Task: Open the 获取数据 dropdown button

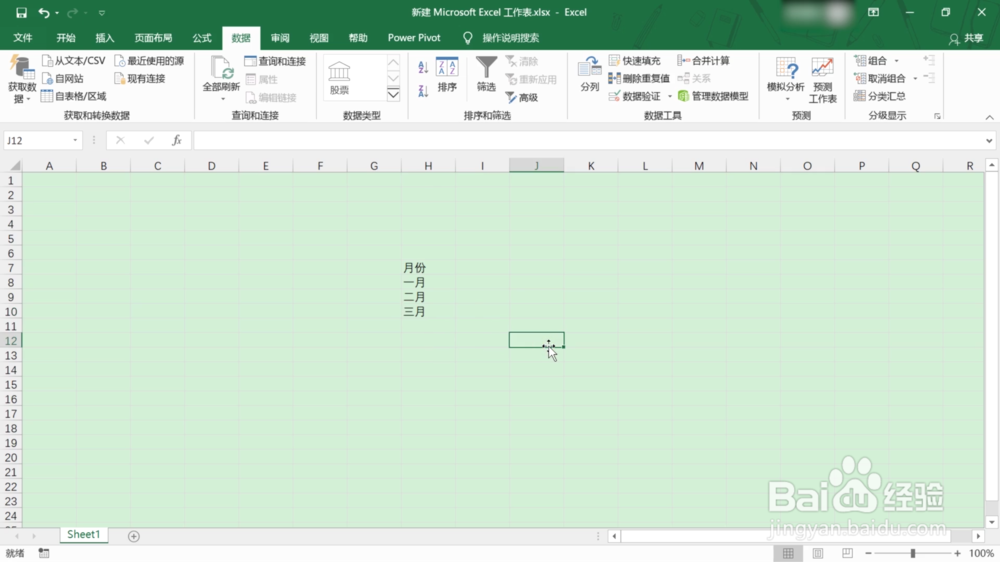Action: tap(22, 80)
